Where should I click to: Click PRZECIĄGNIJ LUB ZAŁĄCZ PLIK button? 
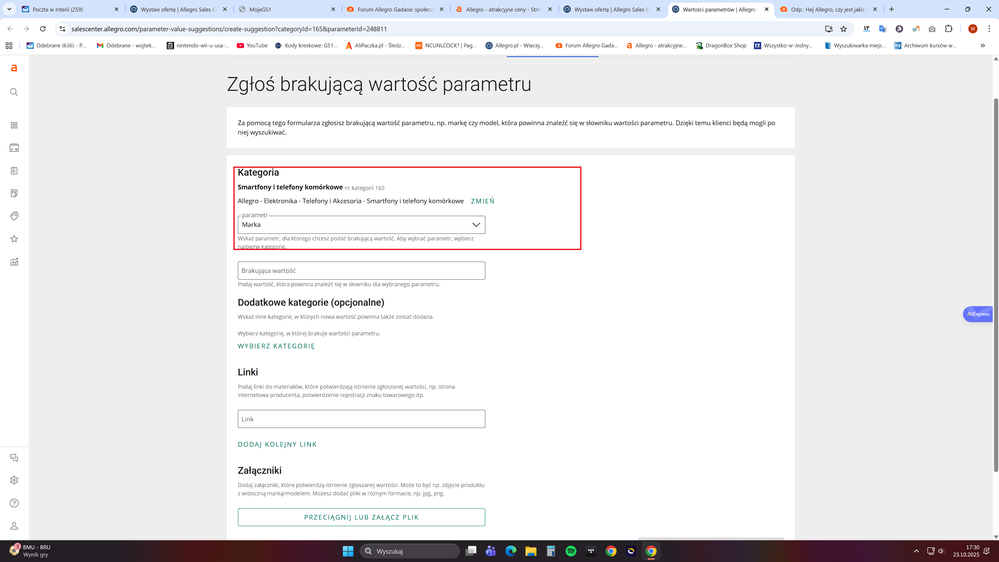361,517
